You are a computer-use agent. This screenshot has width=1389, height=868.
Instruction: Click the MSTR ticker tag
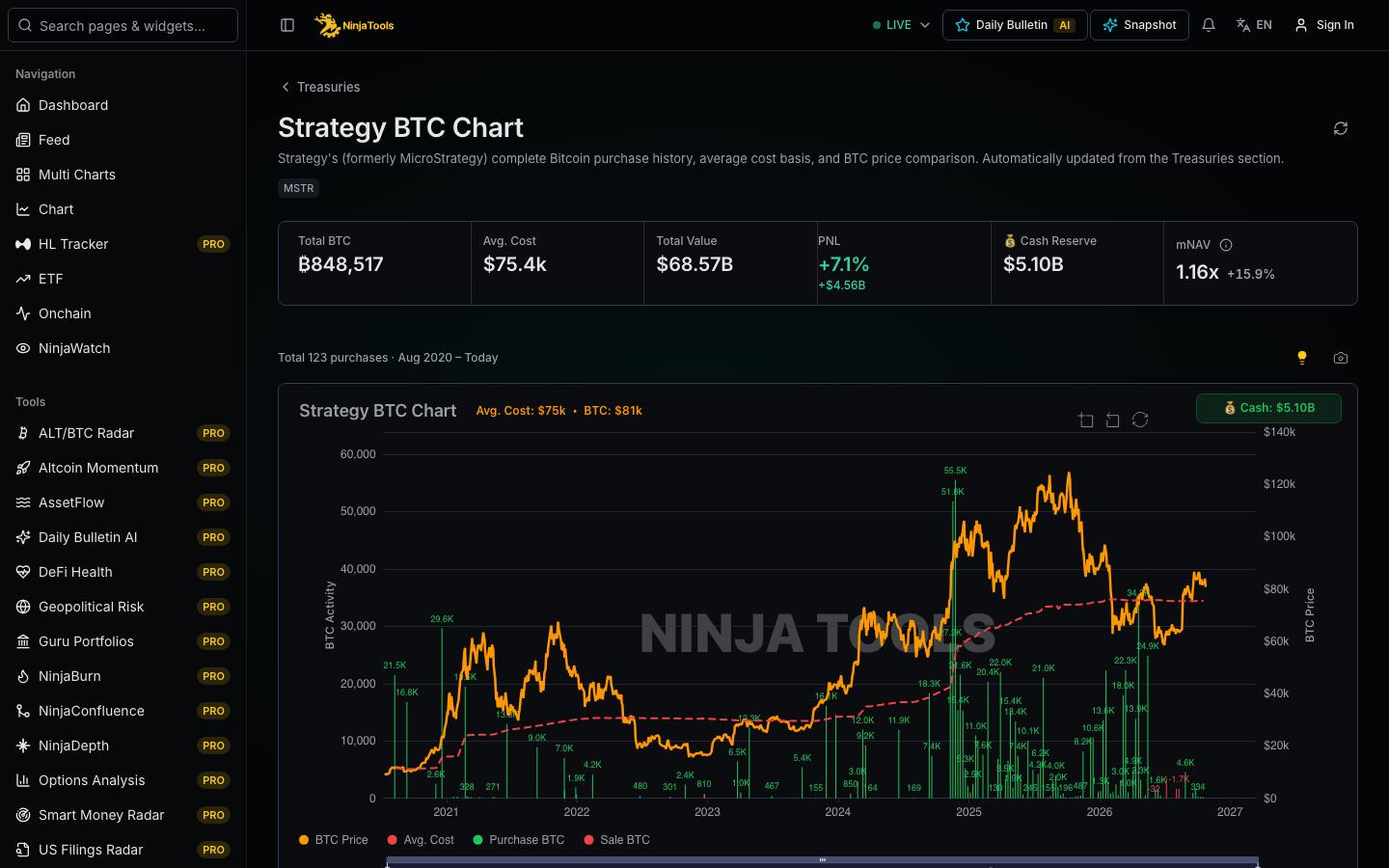[x=298, y=188]
